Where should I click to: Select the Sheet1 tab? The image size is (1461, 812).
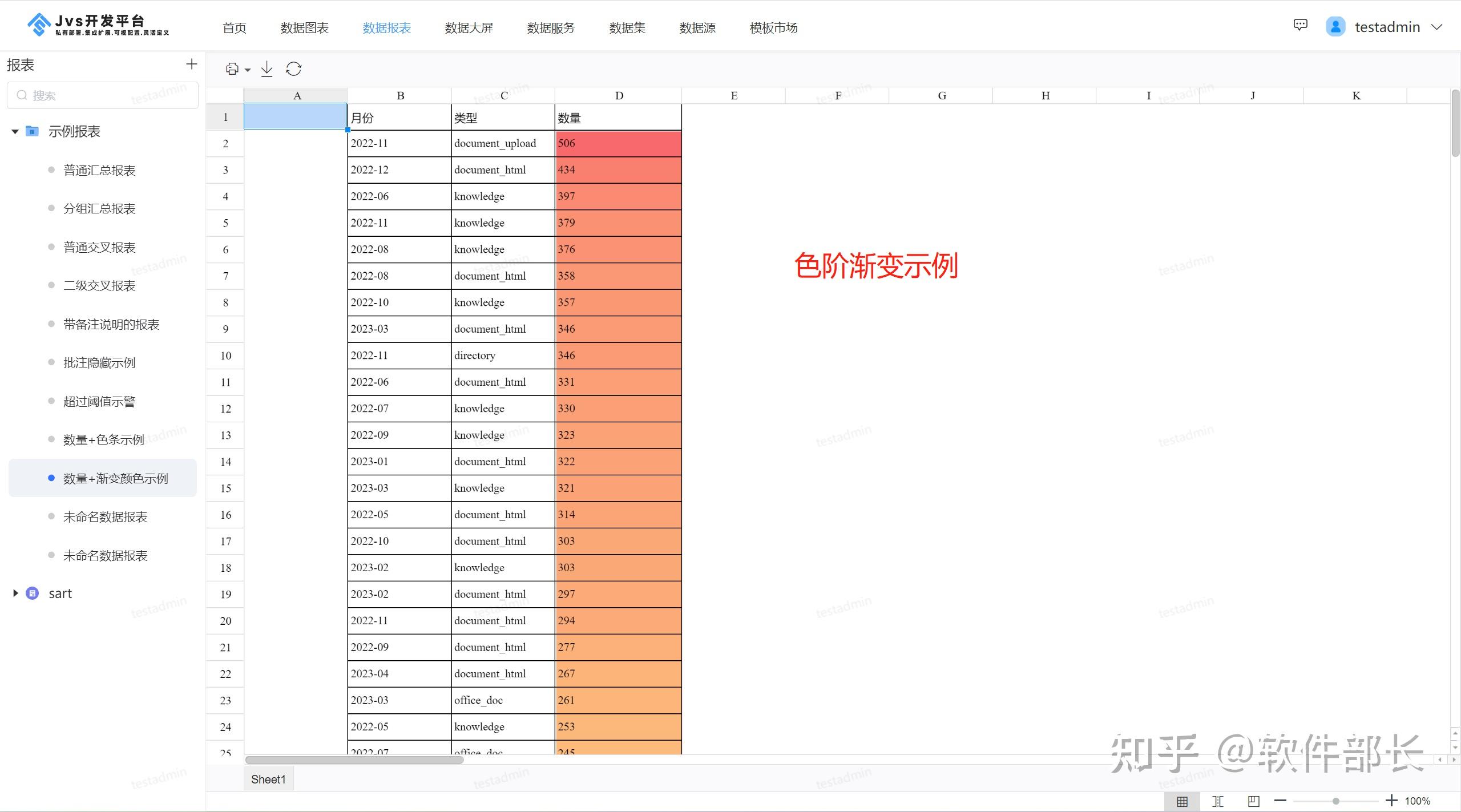click(x=268, y=778)
